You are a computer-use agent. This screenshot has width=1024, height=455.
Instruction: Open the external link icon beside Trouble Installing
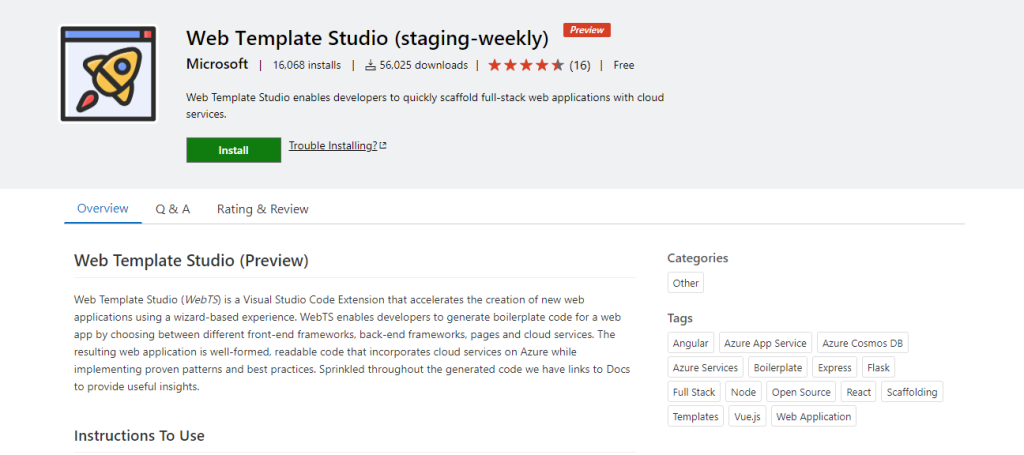click(x=383, y=146)
